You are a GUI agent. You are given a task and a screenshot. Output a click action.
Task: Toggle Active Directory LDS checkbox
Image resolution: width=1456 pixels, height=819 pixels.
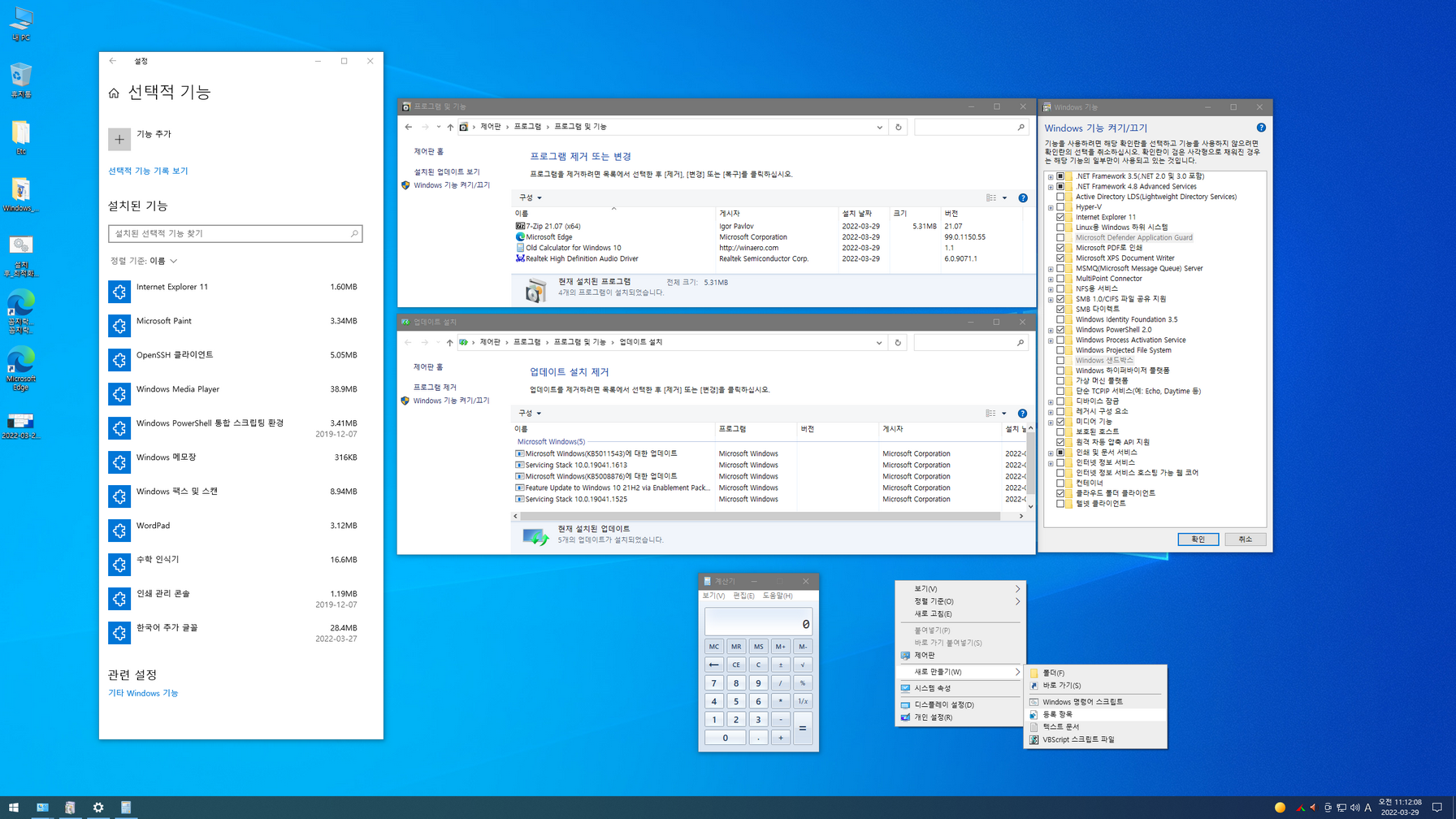[x=1060, y=197]
